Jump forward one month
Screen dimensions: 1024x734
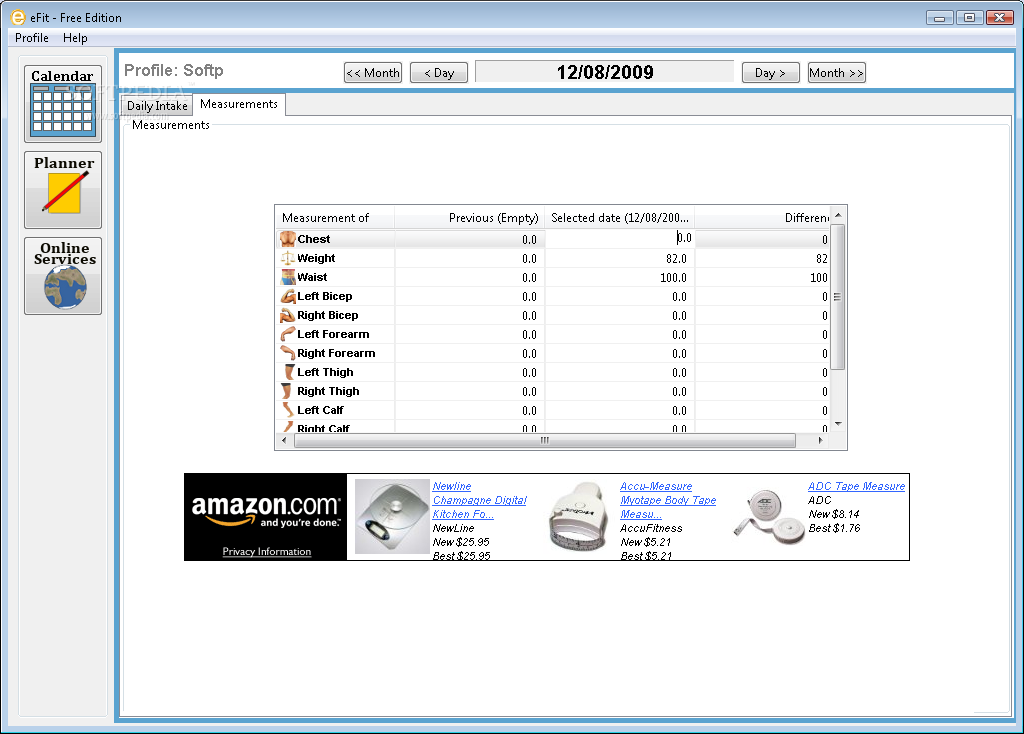pos(837,72)
